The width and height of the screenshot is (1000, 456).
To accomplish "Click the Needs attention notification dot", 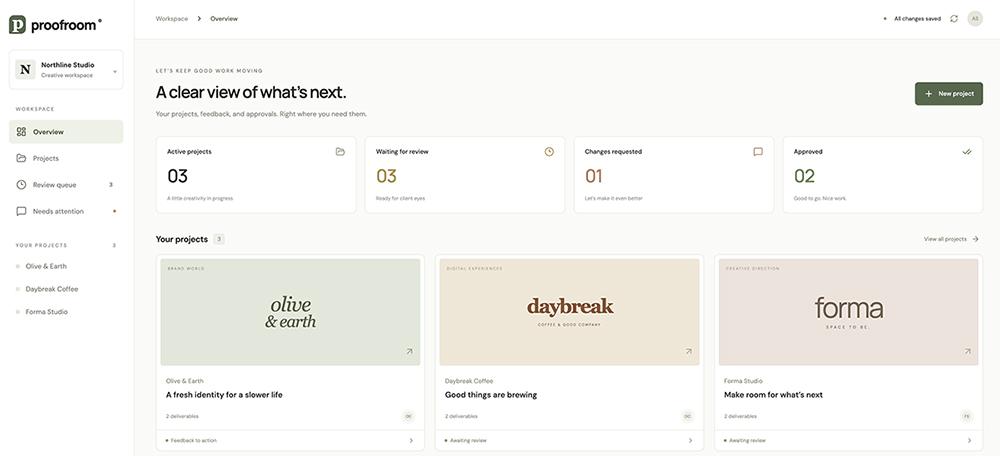I will (x=114, y=211).
